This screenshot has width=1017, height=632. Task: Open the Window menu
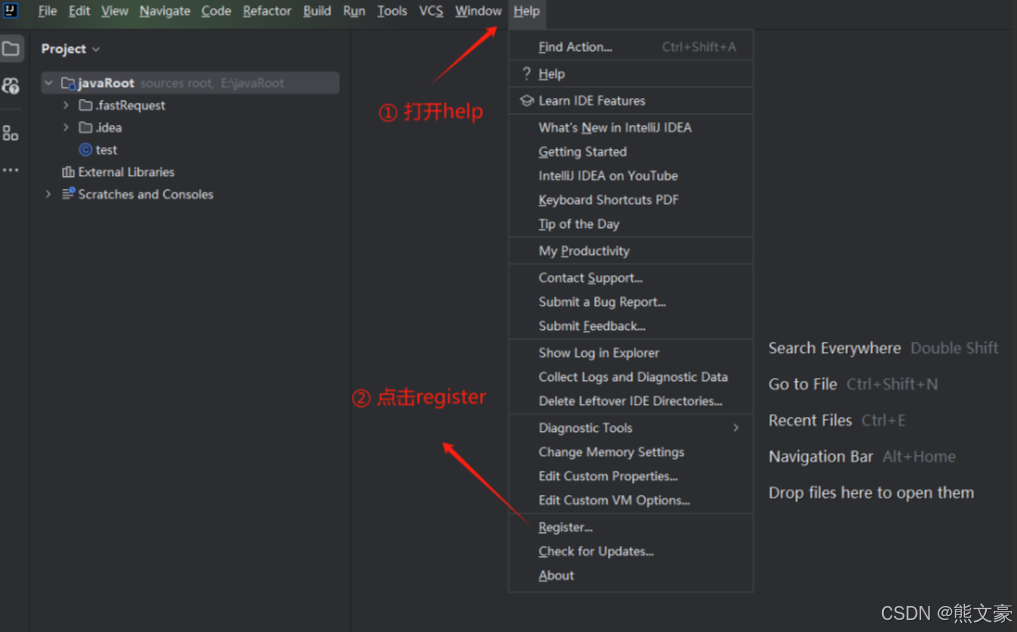pyautogui.click(x=478, y=11)
